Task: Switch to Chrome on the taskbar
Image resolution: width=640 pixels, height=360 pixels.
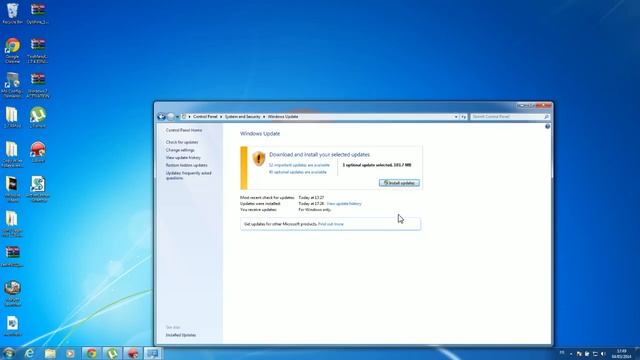Action: click(x=91, y=353)
